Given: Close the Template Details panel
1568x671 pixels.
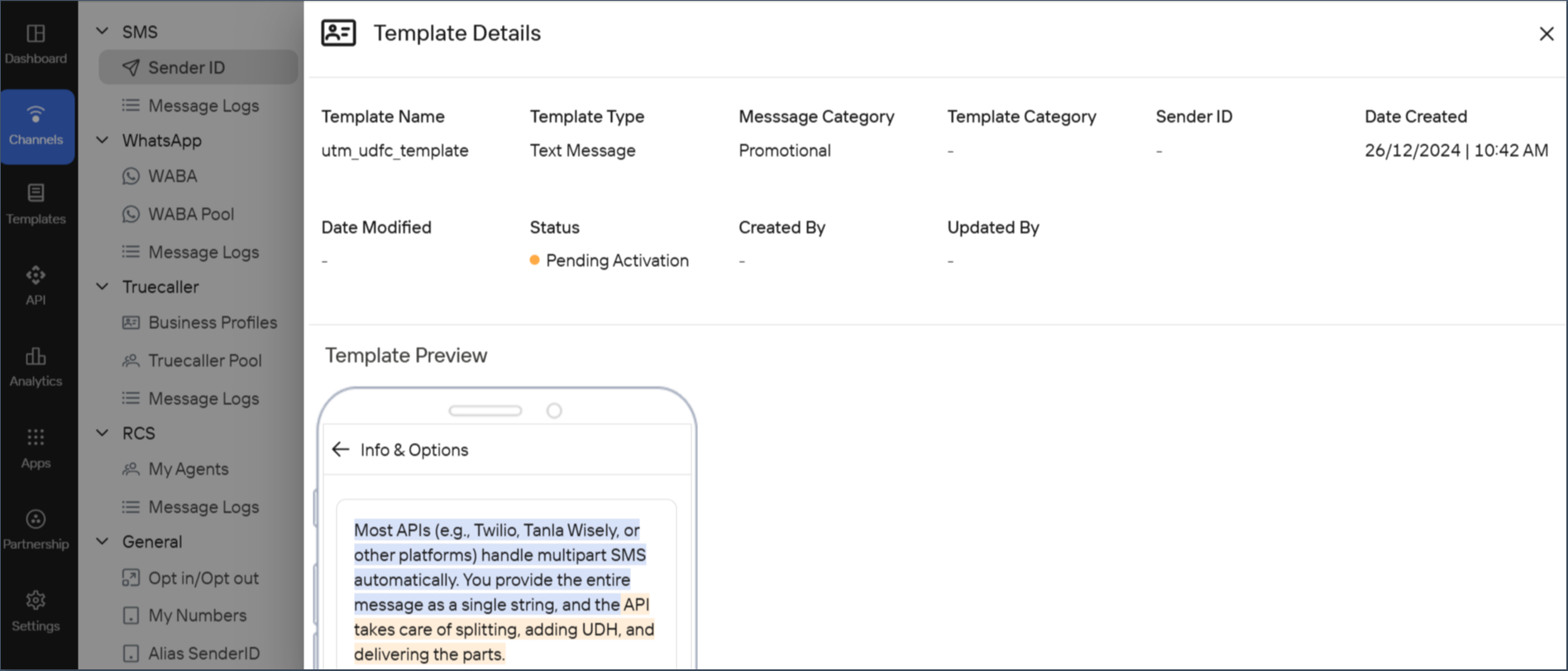Looking at the screenshot, I should click(1546, 34).
